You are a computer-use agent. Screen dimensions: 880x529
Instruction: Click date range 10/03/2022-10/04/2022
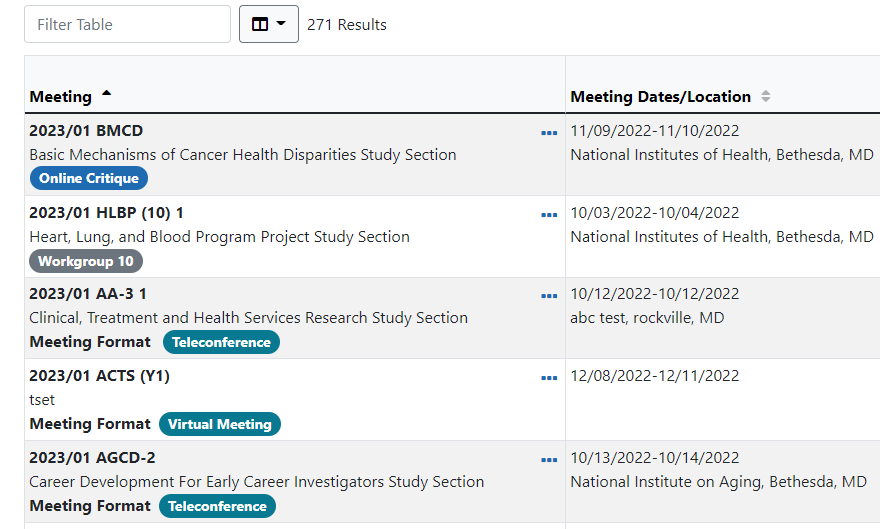(x=654, y=213)
